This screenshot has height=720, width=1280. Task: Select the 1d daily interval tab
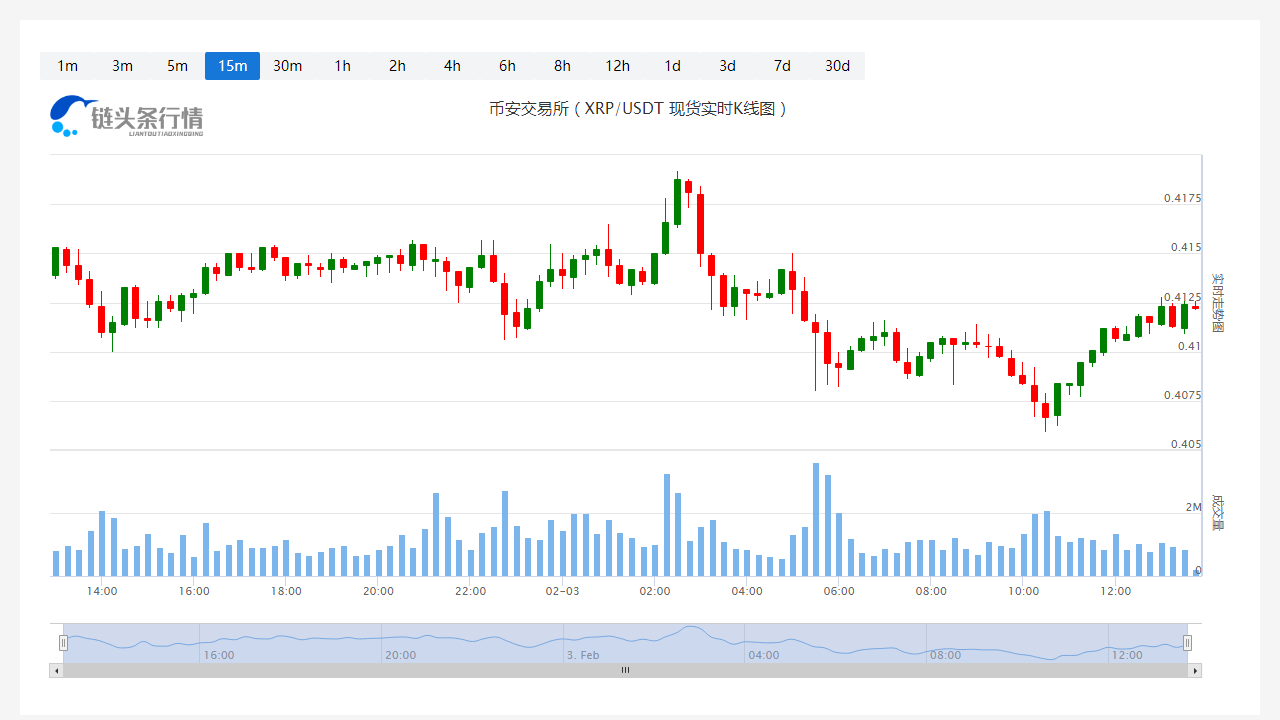[x=672, y=66]
